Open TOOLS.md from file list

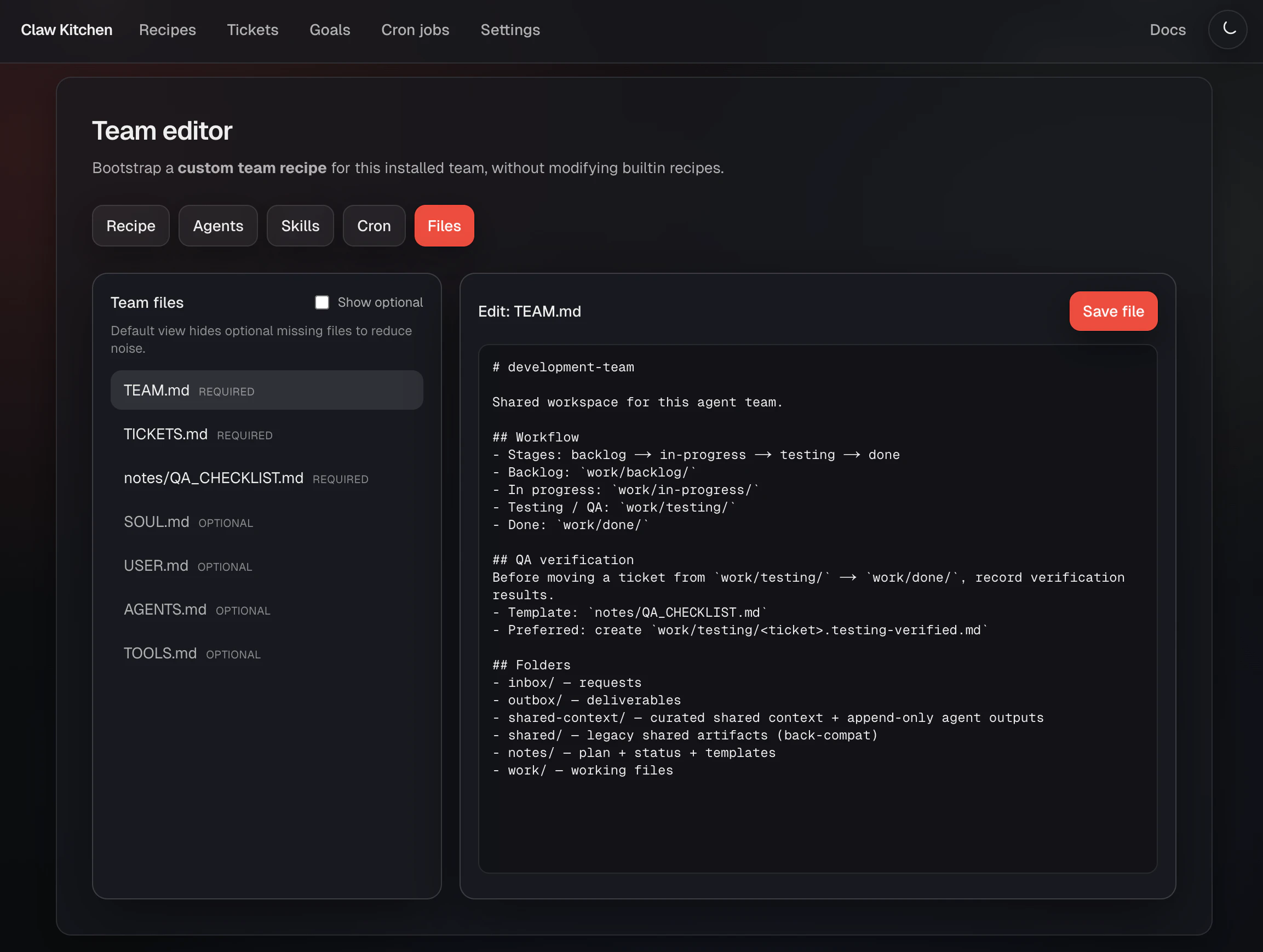coord(160,653)
